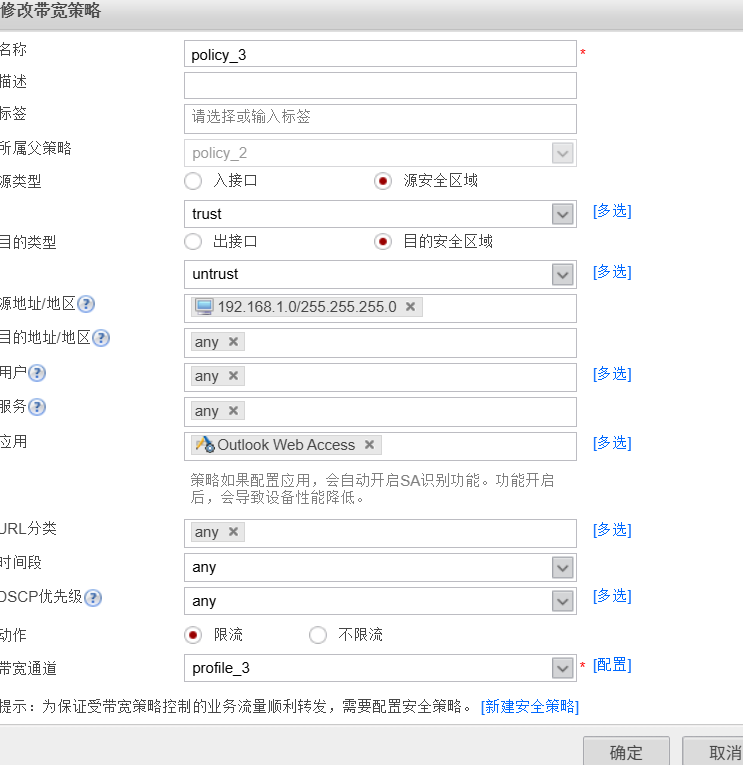Remove the any tag in 目的地址/地区
Screen dimensions: 743x765
pyautogui.click(x=233, y=342)
